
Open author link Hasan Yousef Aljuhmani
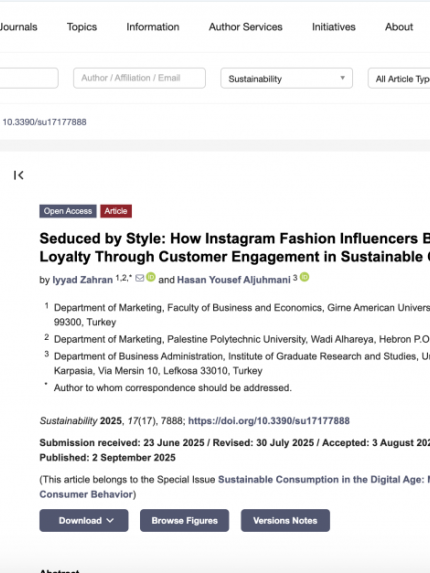click(234, 280)
